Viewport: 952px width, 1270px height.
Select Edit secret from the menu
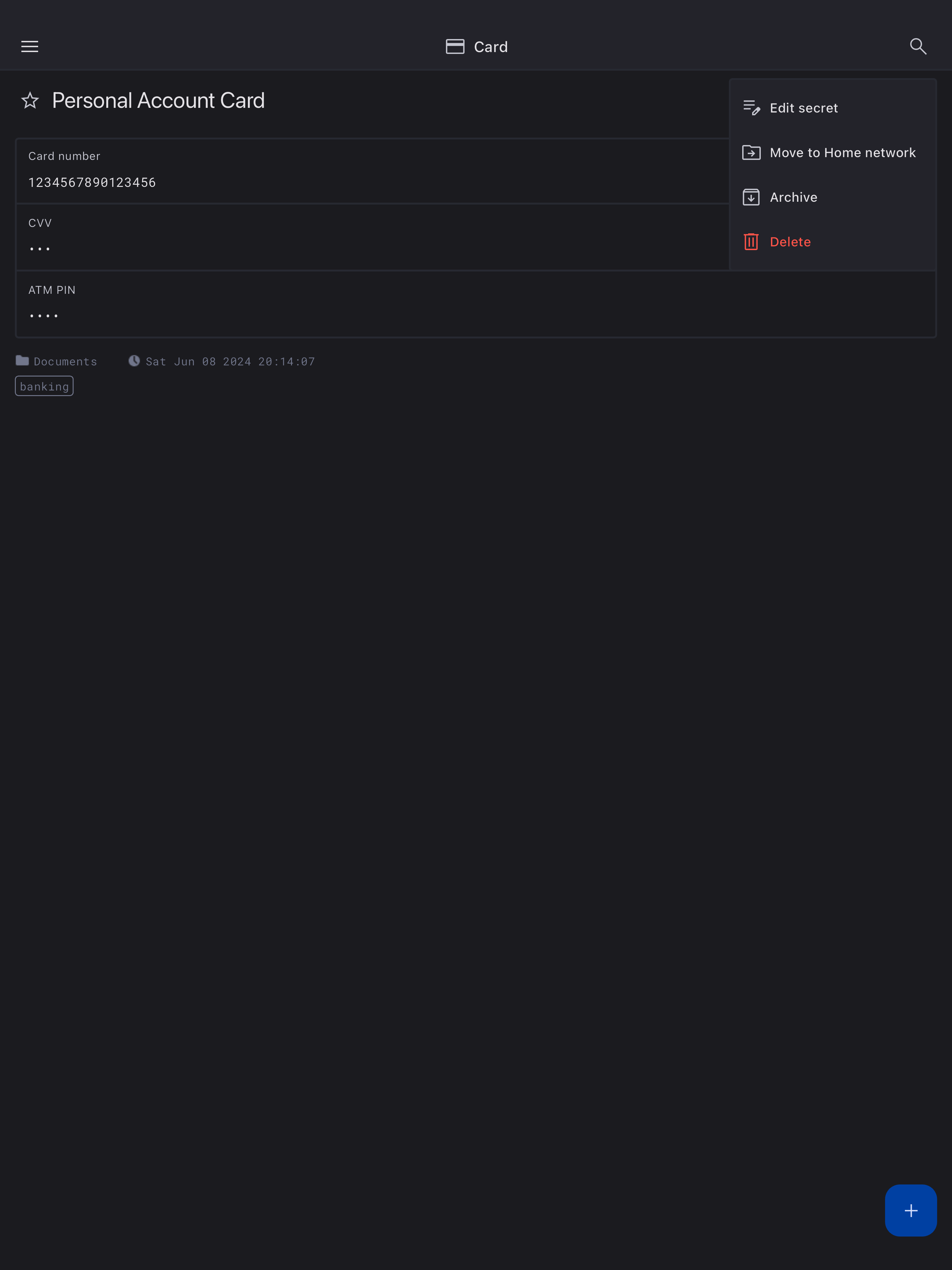click(x=803, y=108)
